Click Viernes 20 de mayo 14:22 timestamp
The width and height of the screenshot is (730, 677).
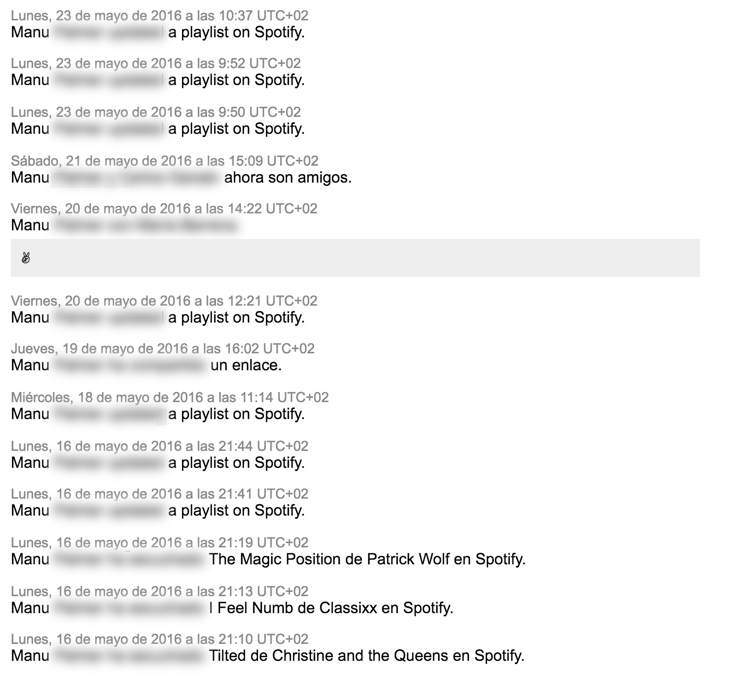[164, 208]
